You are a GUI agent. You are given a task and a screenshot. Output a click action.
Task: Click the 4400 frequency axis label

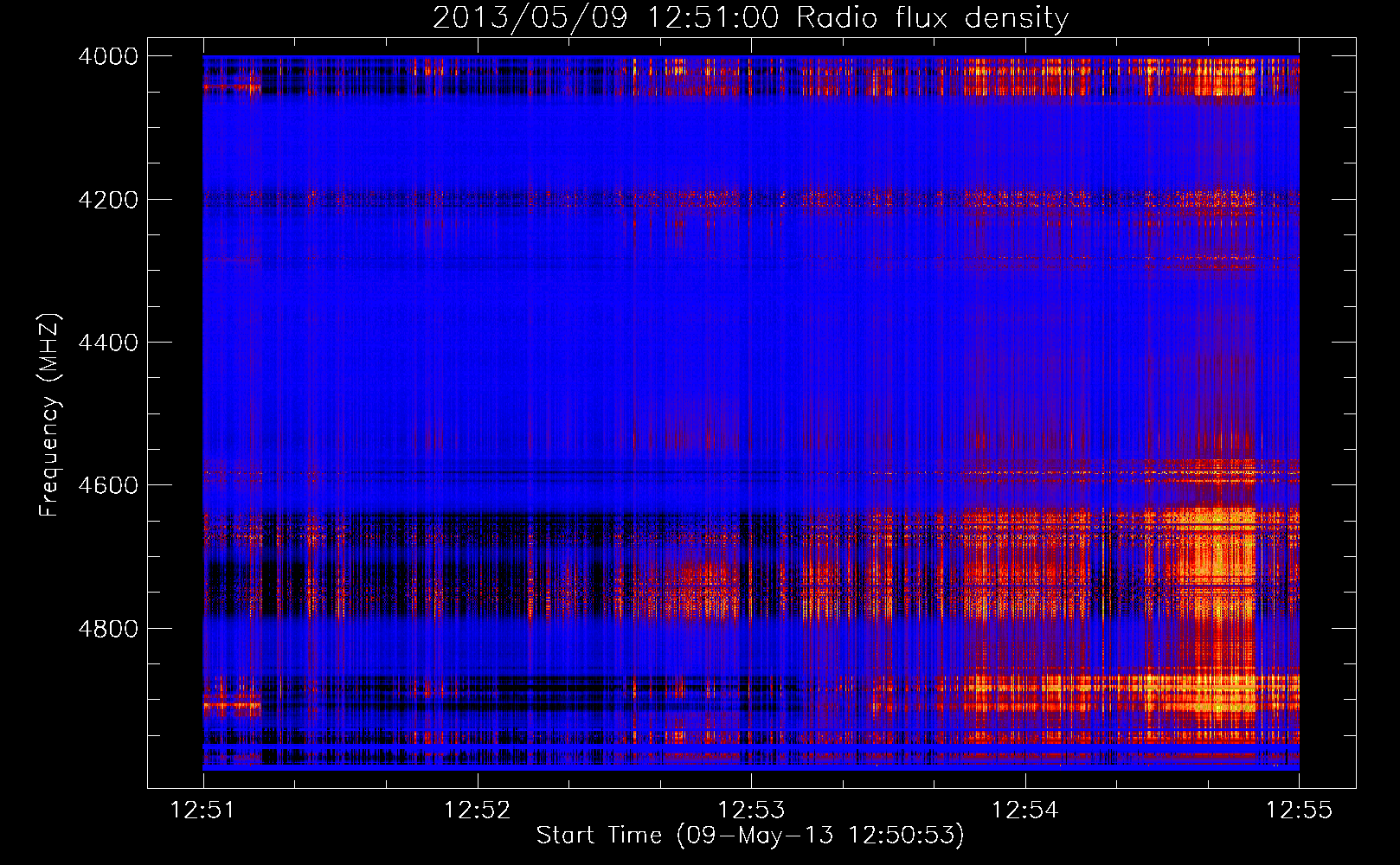tap(108, 343)
